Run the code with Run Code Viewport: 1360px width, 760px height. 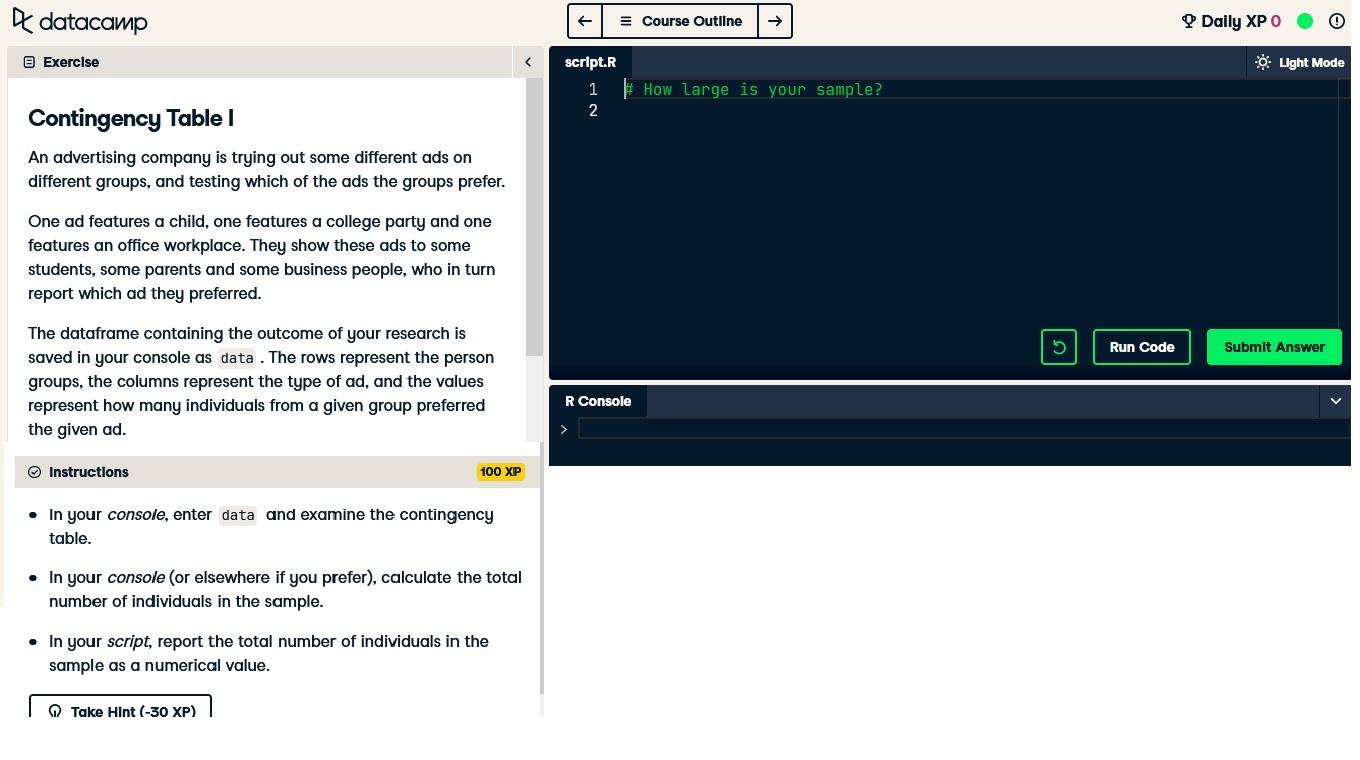click(1141, 347)
